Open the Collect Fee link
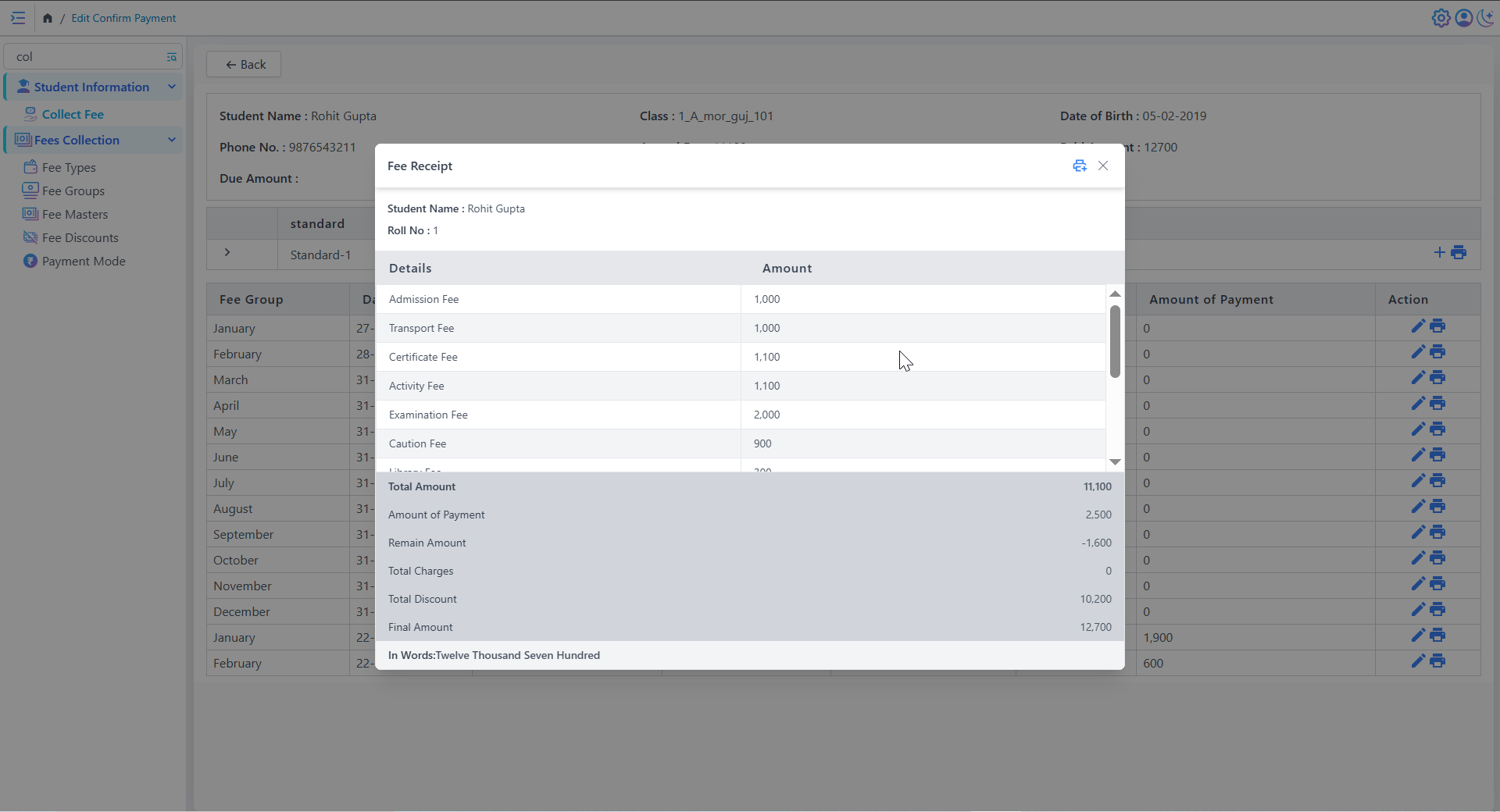The height and width of the screenshot is (812, 1500). [x=73, y=114]
